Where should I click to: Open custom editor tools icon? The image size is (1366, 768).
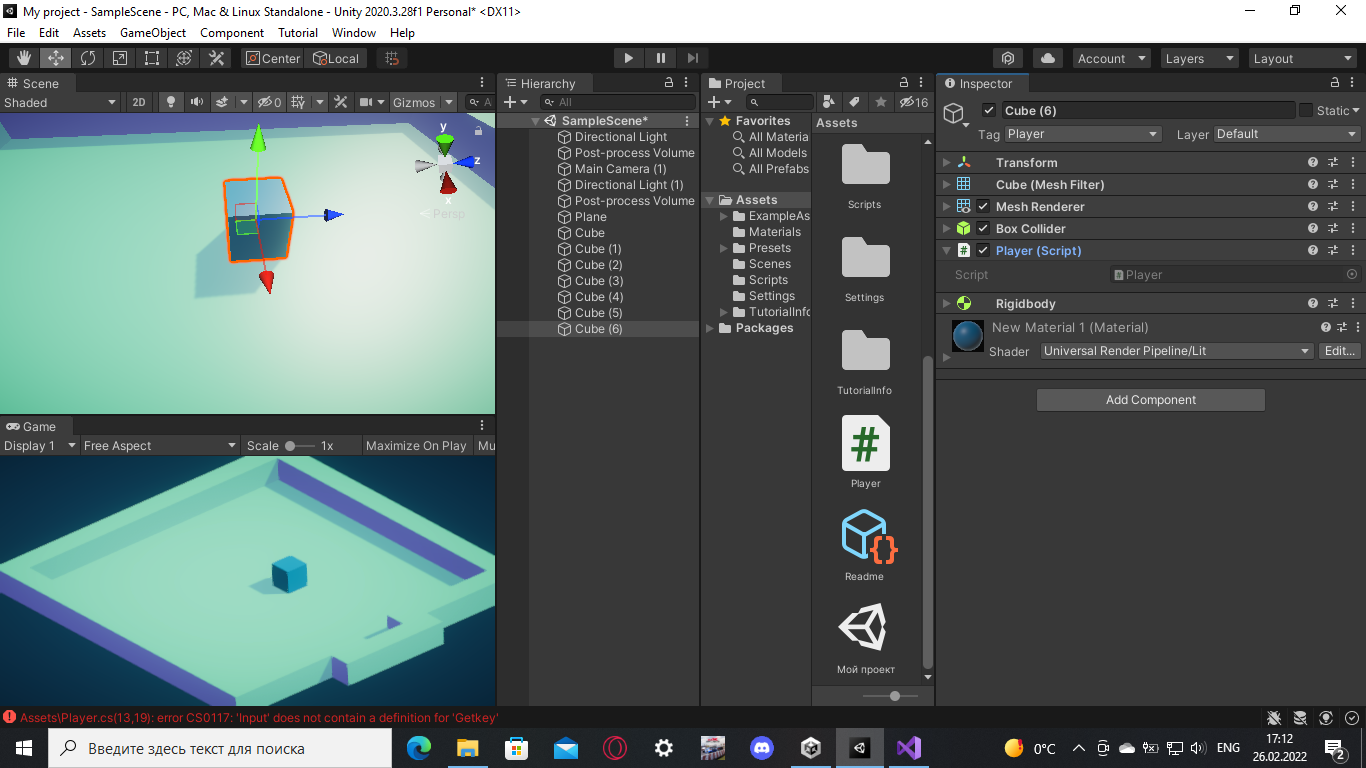[x=216, y=58]
